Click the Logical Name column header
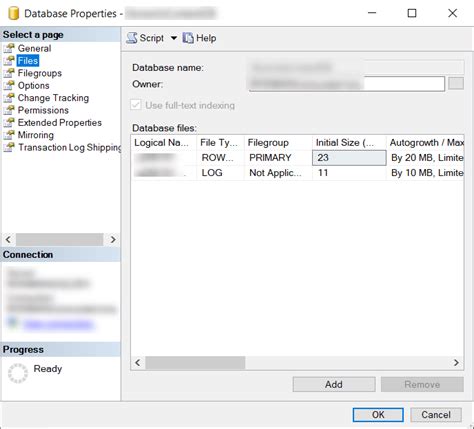The width and height of the screenshot is (474, 429). point(163,143)
